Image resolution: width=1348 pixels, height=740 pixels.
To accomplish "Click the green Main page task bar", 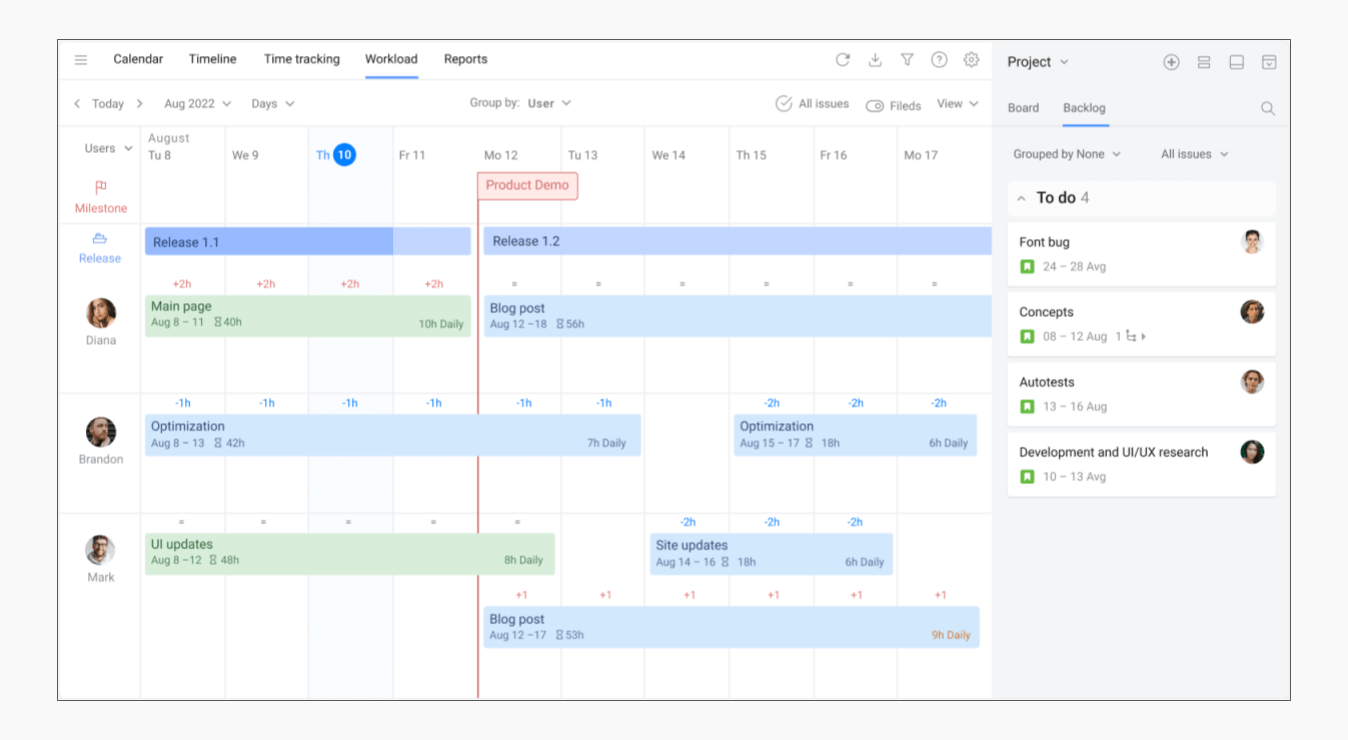I will pyautogui.click(x=307, y=315).
